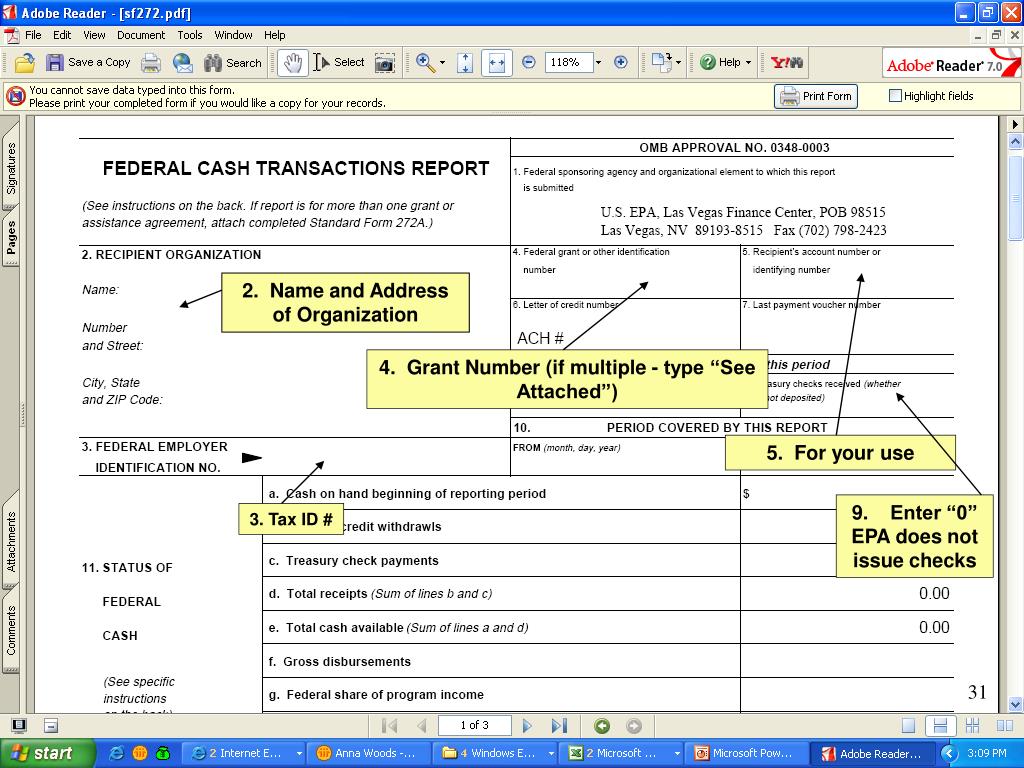Click the Fit Width icon
This screenshot has height=768, width=1024.
coord(497,63)
